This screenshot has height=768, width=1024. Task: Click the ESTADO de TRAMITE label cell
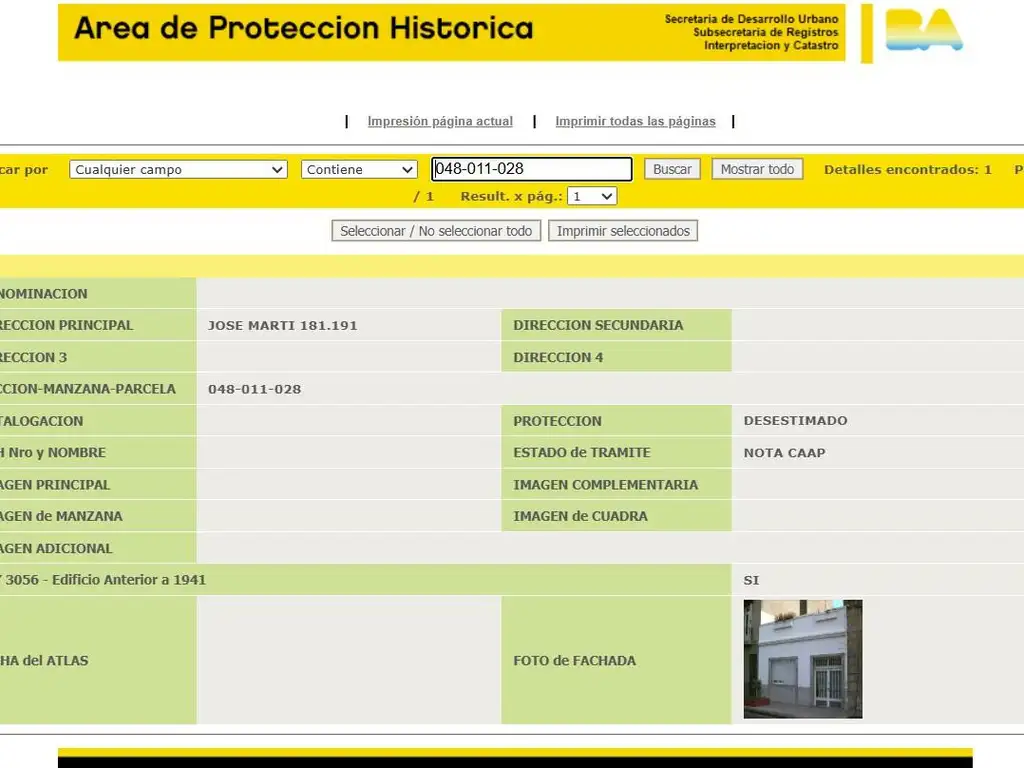(x=581, y=453)
